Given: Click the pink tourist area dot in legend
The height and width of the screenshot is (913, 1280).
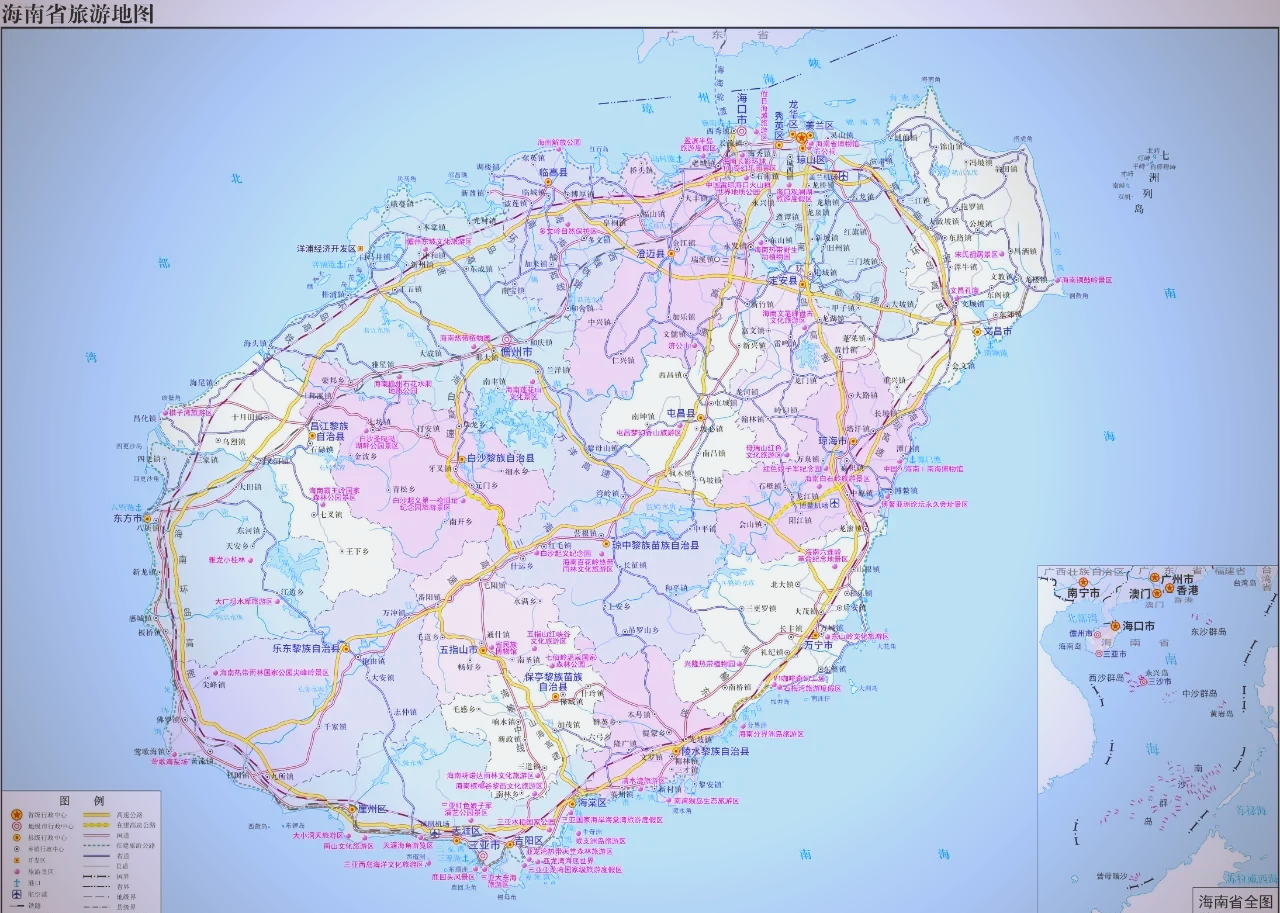Looking at the screenshot, I should pyautogui.click(x=16, y=871).
